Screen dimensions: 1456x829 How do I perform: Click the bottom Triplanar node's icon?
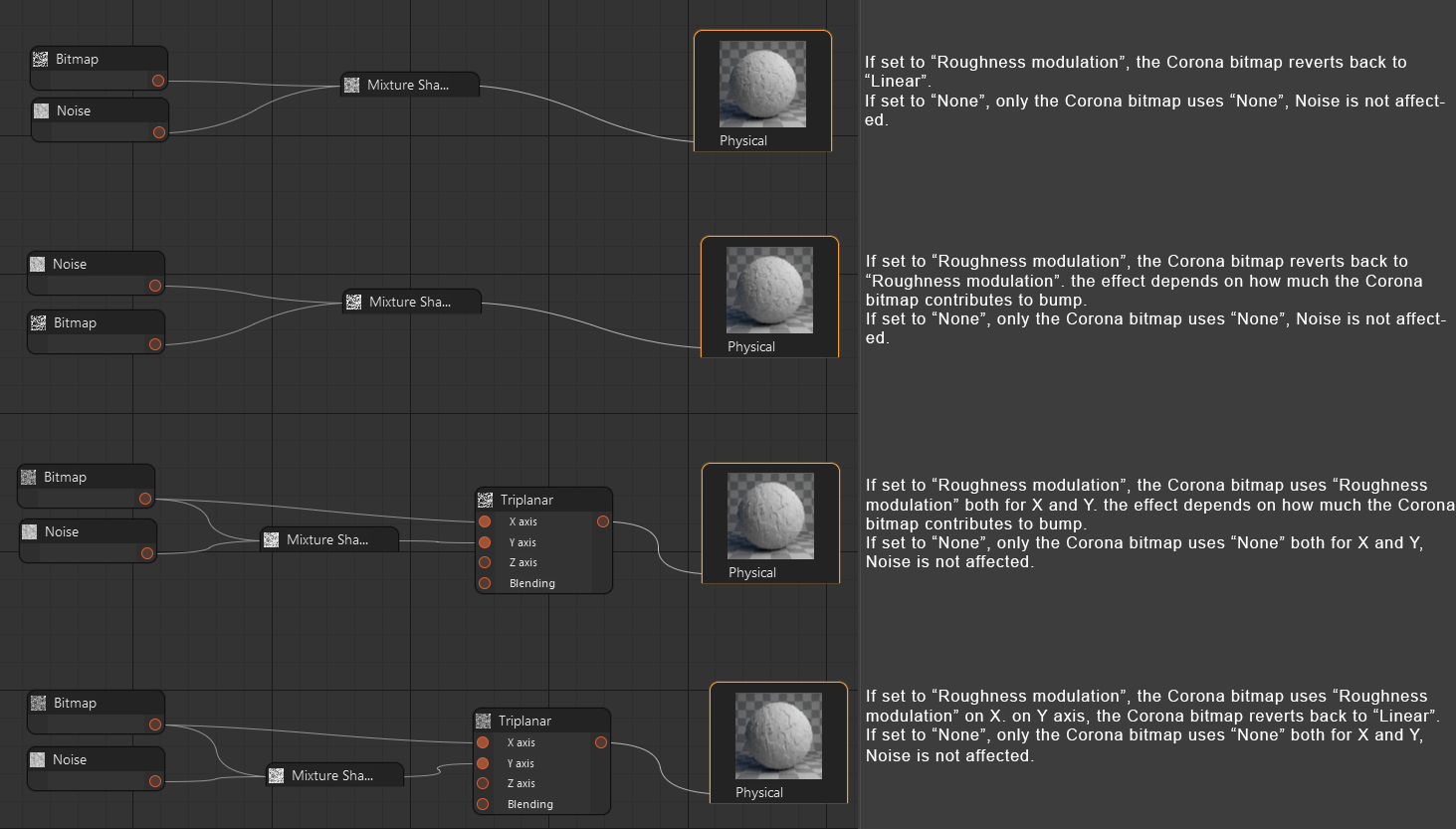(x=483, y=721)
